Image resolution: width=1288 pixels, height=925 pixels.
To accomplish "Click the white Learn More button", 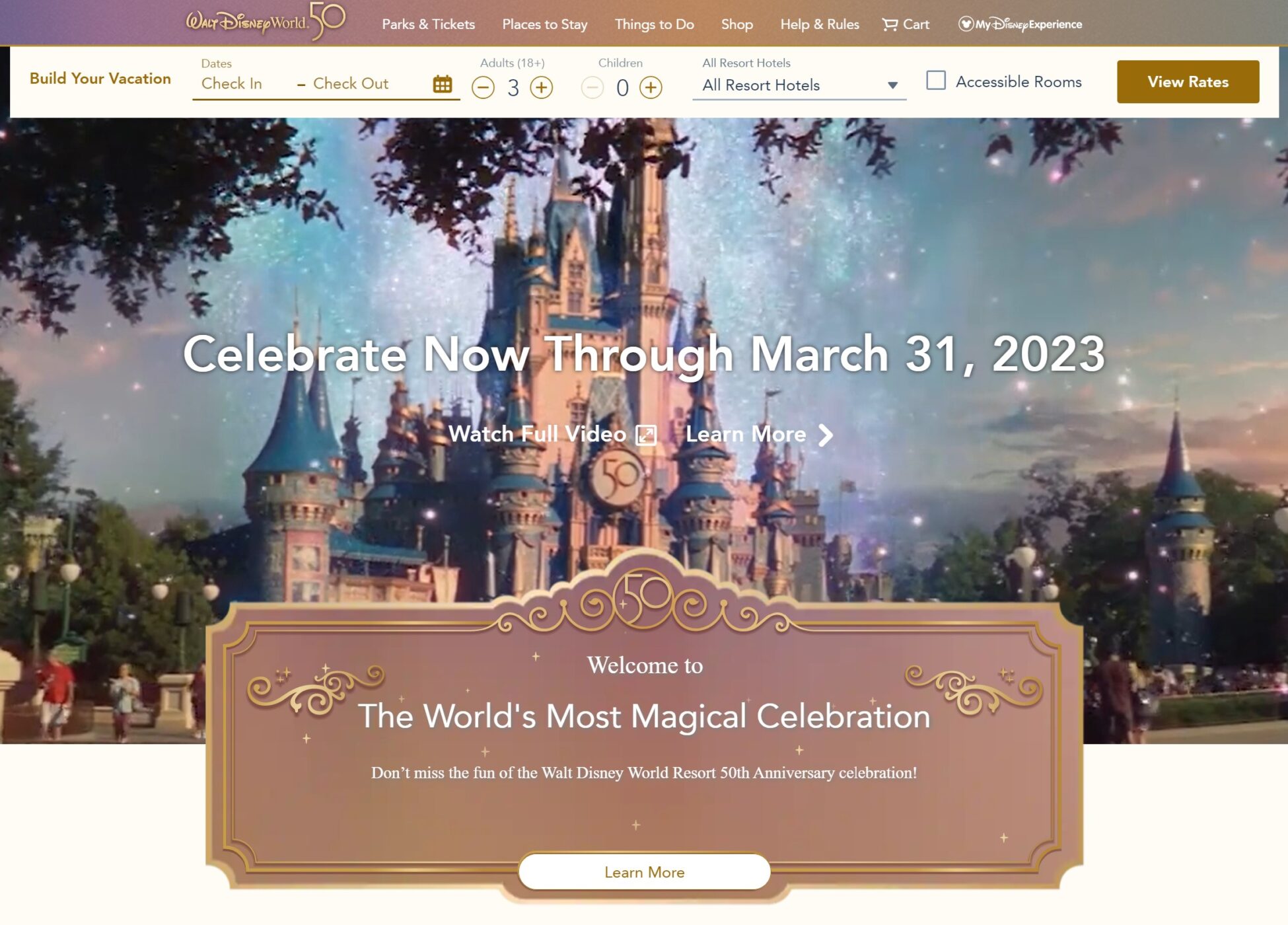I will (644, 872).
